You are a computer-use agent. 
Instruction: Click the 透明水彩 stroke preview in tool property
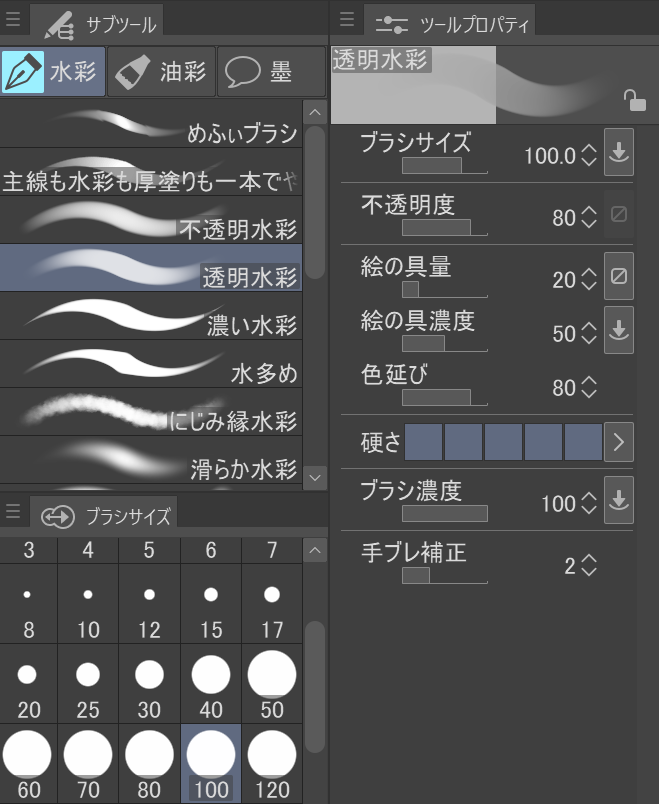click(x=494, y=85)
